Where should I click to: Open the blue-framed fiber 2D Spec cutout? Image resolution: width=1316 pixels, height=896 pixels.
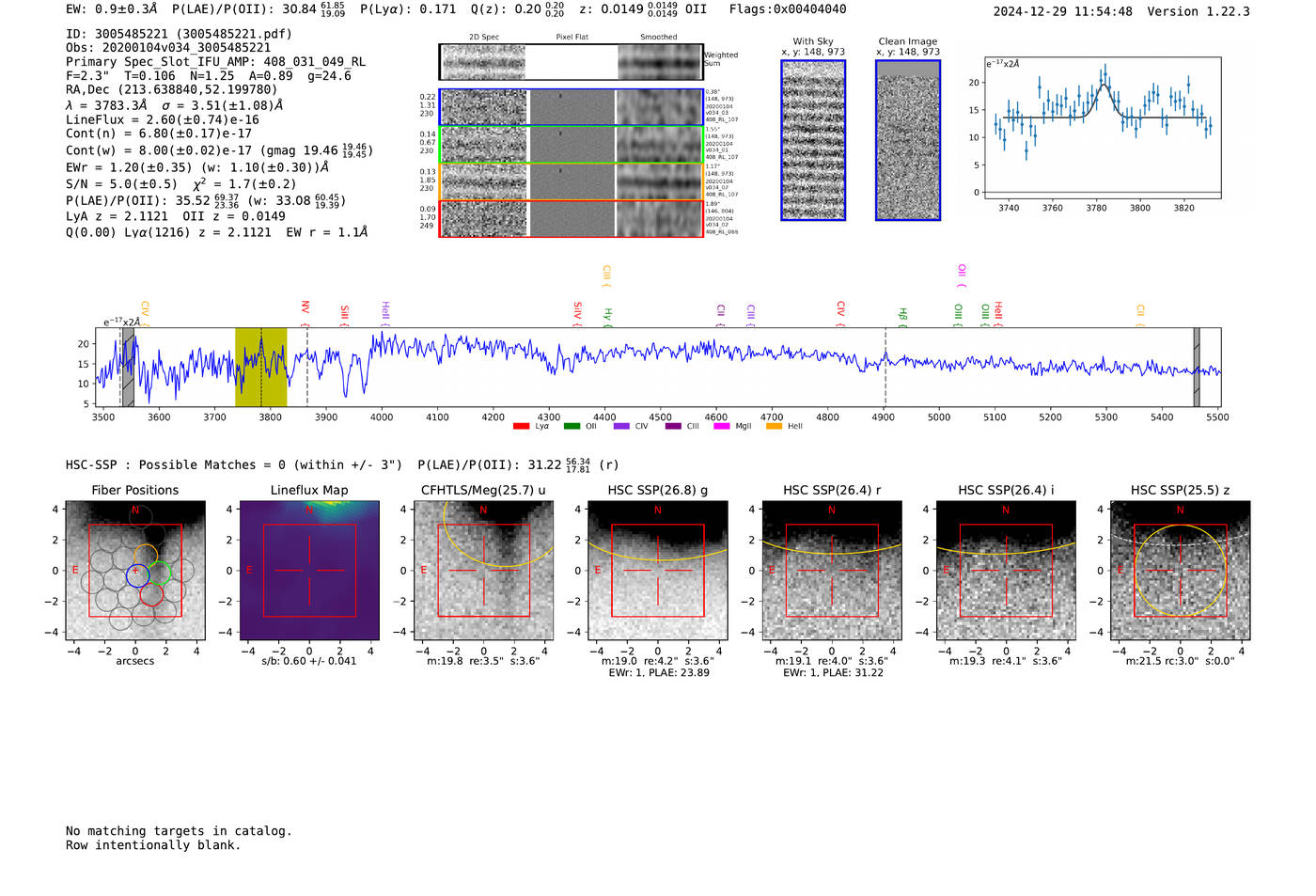point(485,107)
